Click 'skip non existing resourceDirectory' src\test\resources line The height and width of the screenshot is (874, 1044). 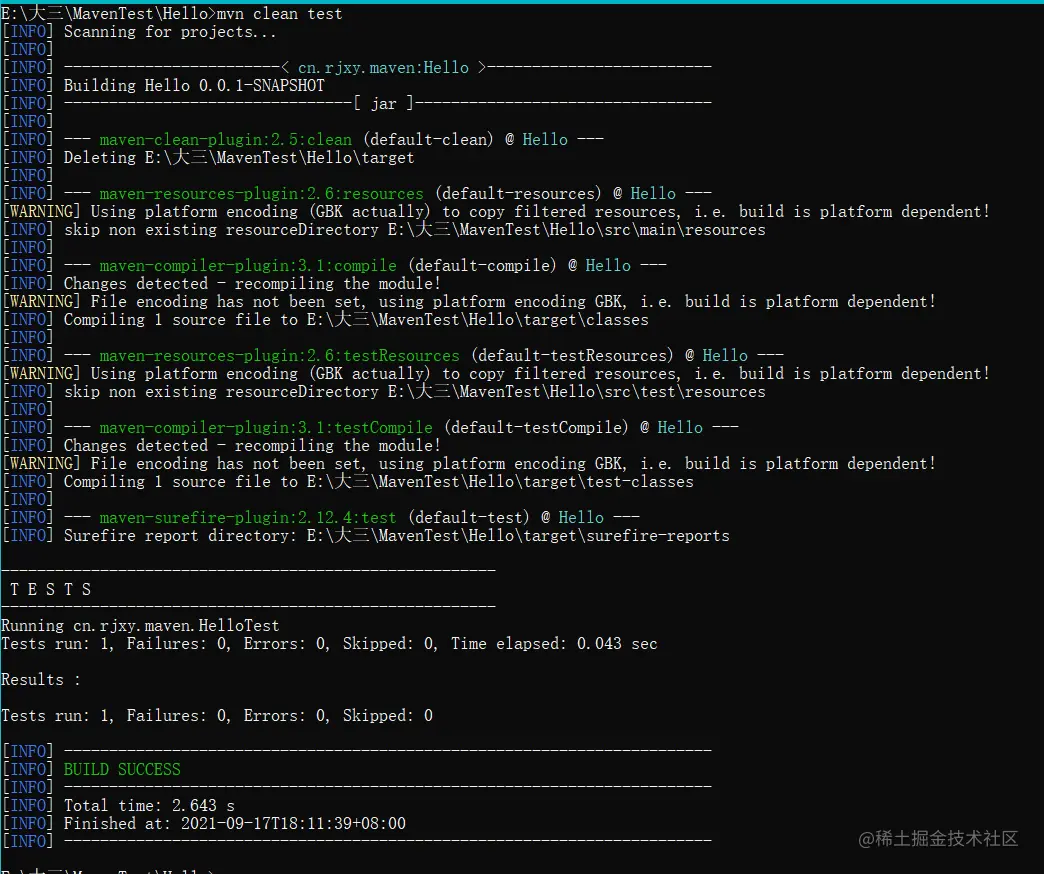(x=415, y=391)
